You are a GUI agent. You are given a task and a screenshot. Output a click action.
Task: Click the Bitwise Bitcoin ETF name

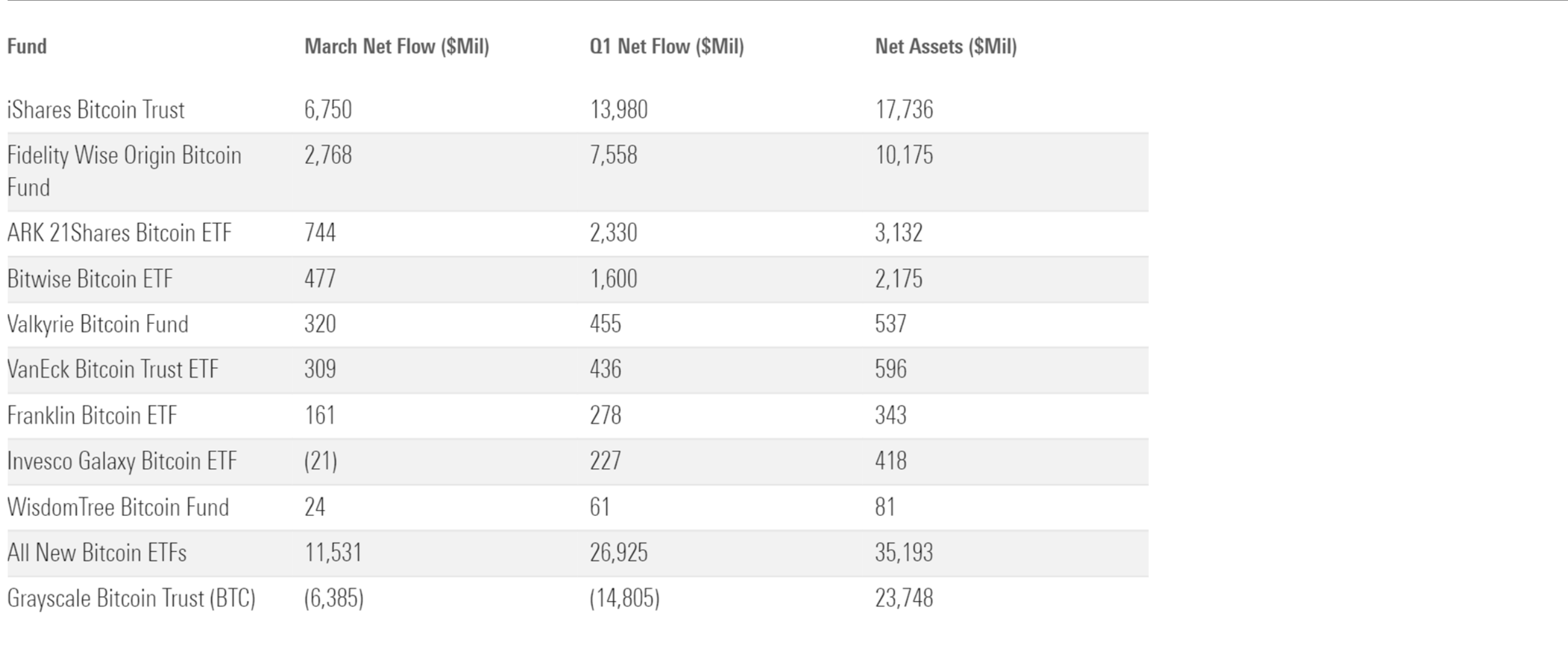click(x=90, y=279)
